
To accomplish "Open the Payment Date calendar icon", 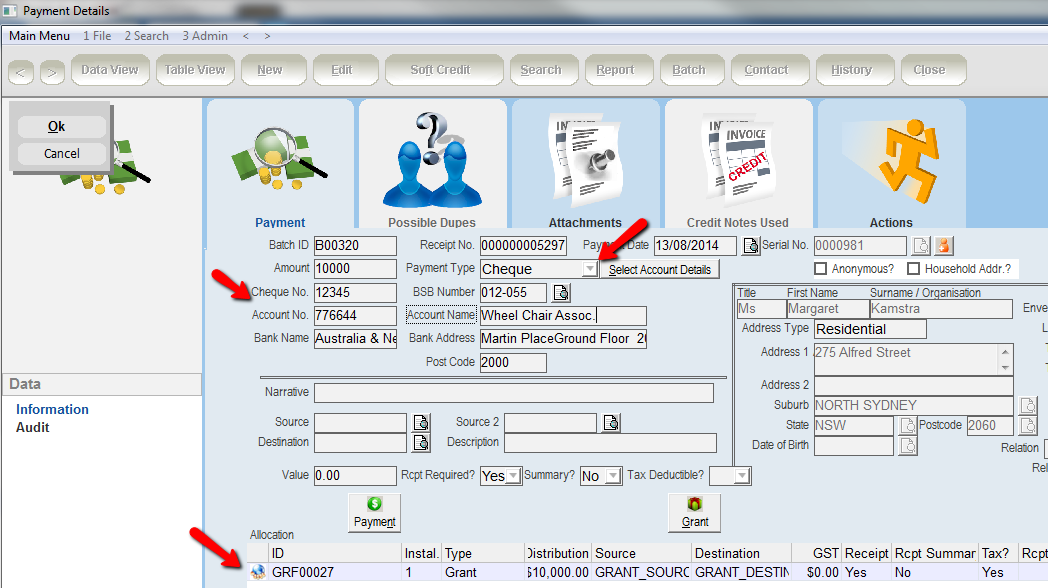I will [750, 246].
